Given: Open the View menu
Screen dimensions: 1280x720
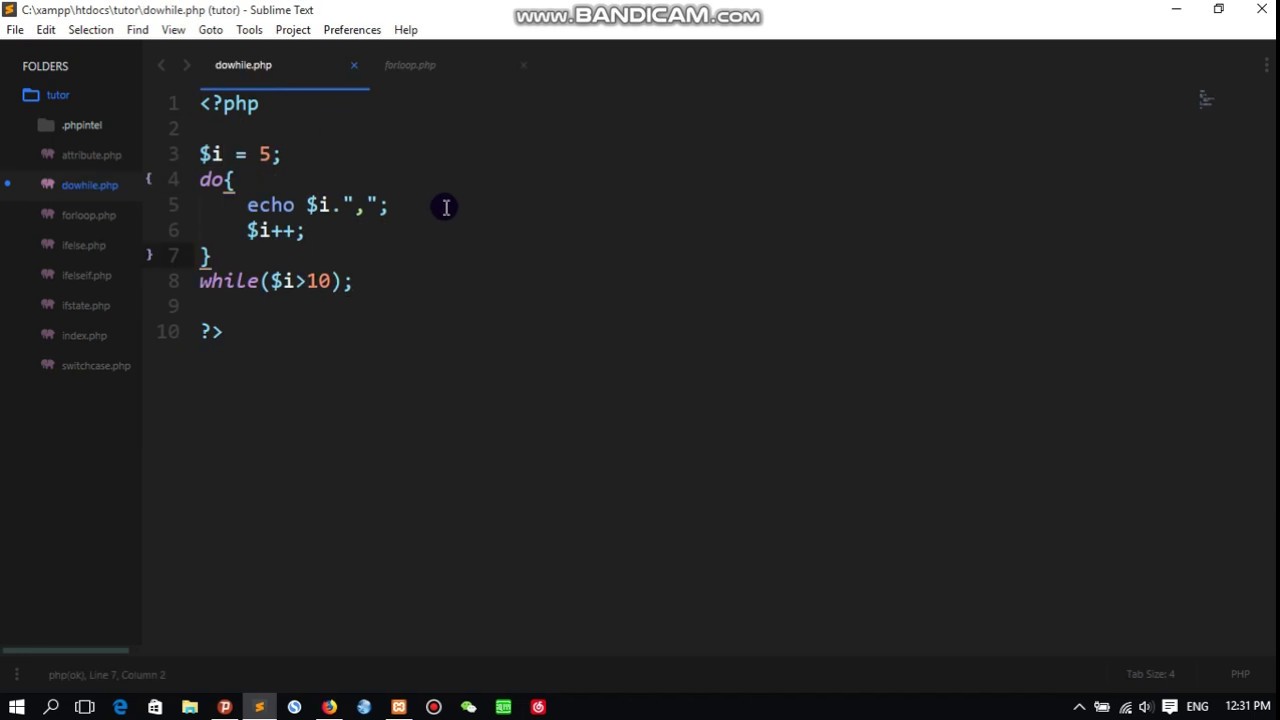Looking at the screenshot, I should tap(173, 30).
